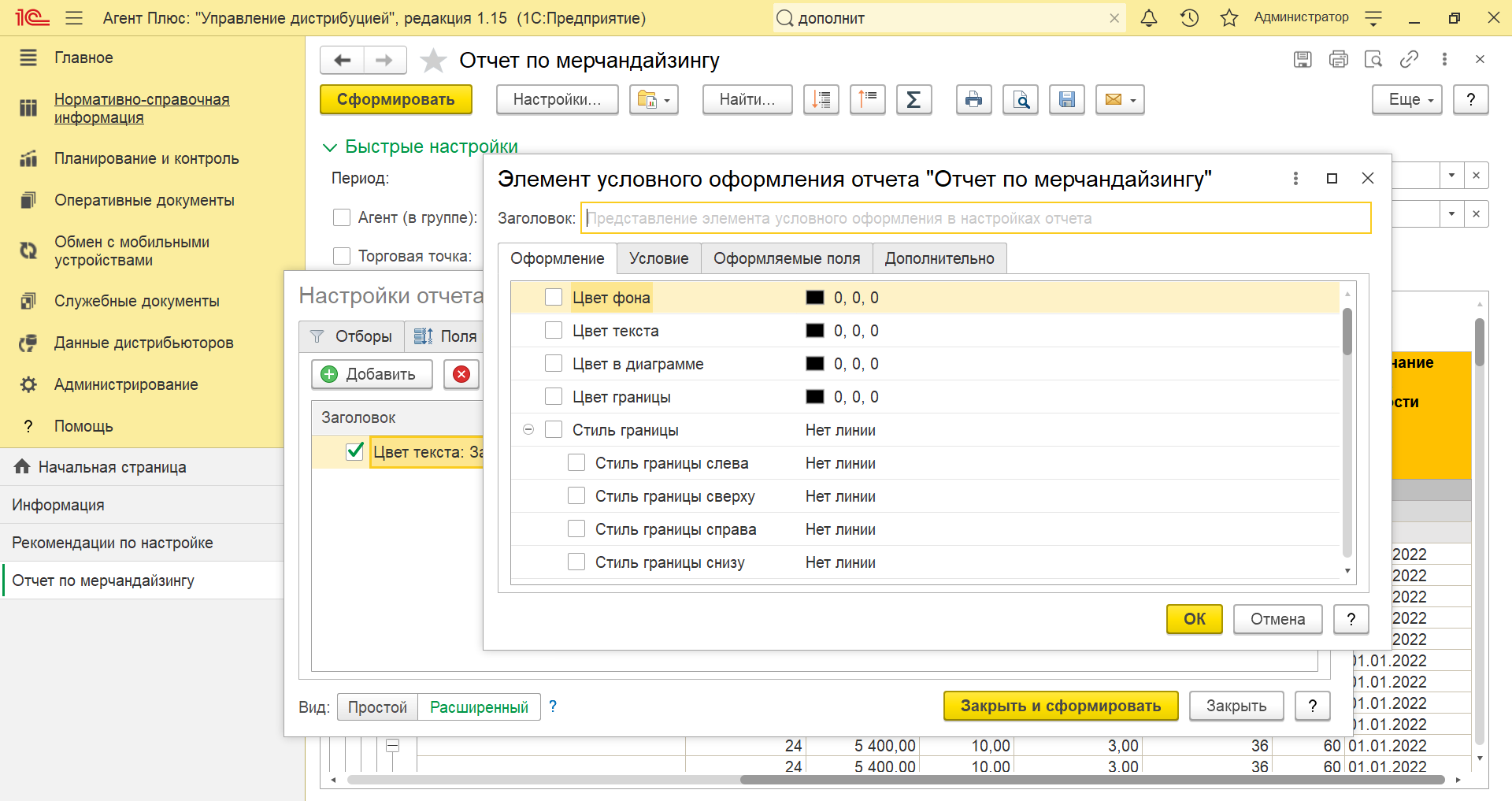
Task: Open send by email dropdown
Action: (1120, 100)
